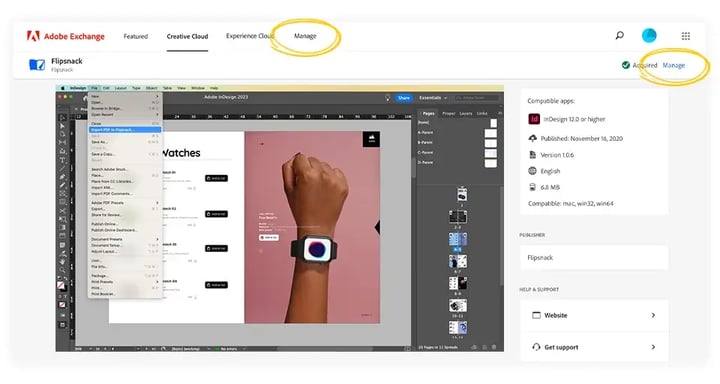The width and height of the screenshot is (720, 384).
Task: Expand the Print Presets submenu
Action: (x=124, y=282)
